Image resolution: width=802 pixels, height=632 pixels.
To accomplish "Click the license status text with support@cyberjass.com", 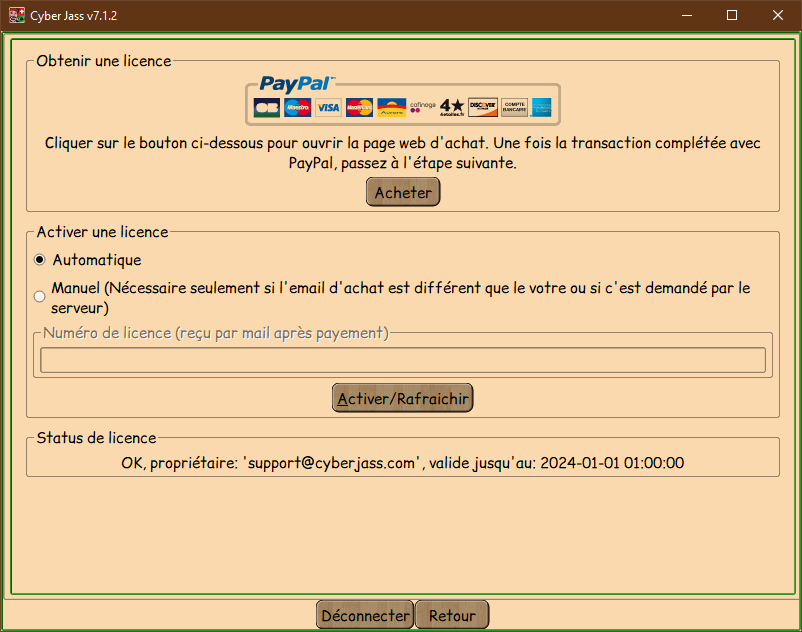I will (403, 463).
